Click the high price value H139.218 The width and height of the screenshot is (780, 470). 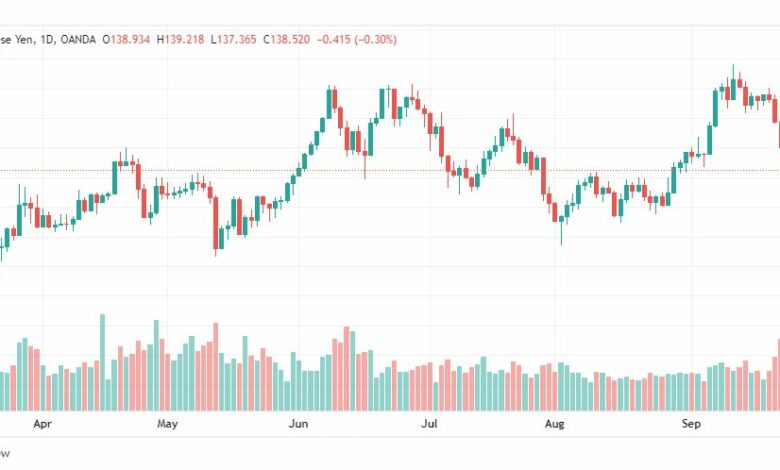pyautogui.click(x=180, y=39)
